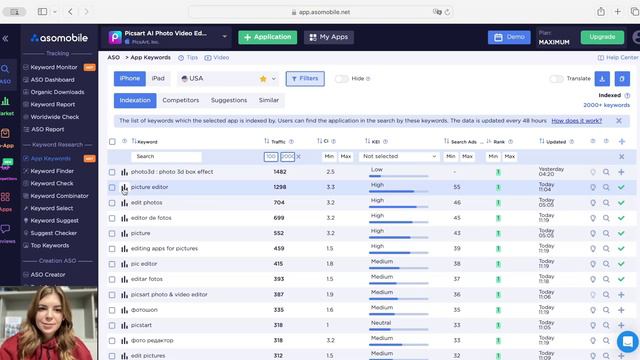
Task: Switch to Similar tab
Action: coord(269,100)
